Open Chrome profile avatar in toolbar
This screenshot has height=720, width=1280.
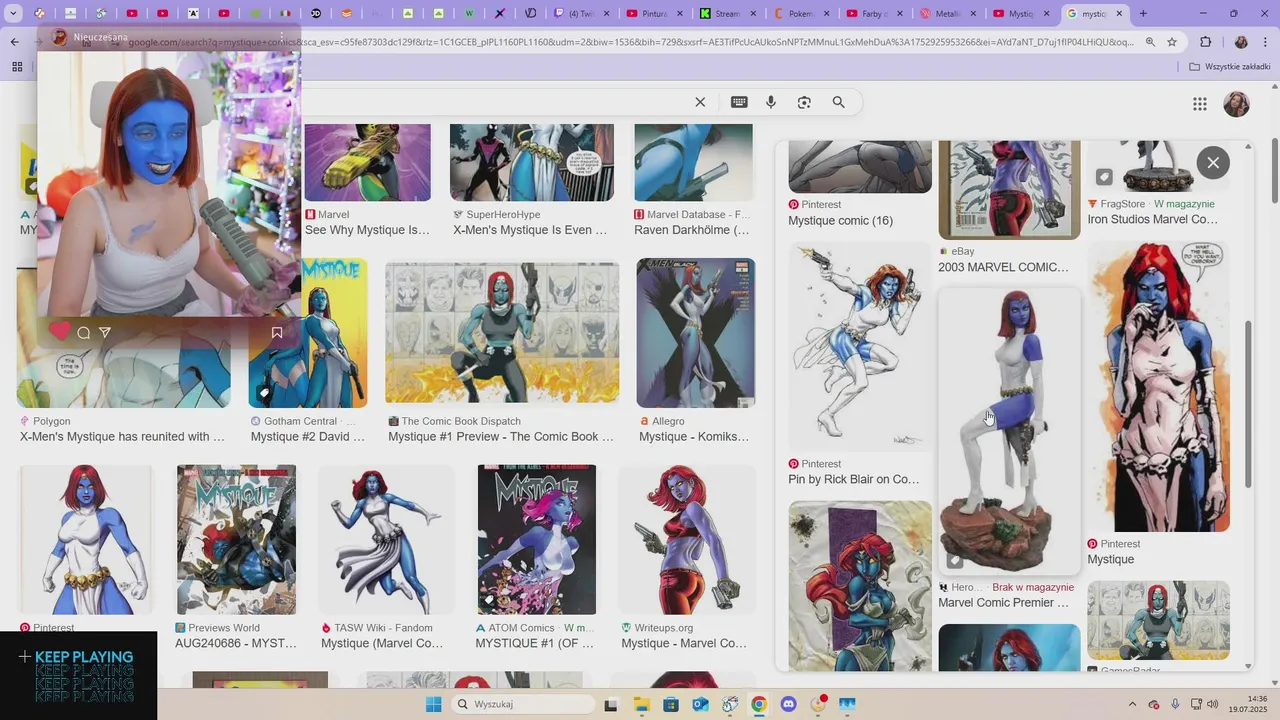tap(1241, 42)
